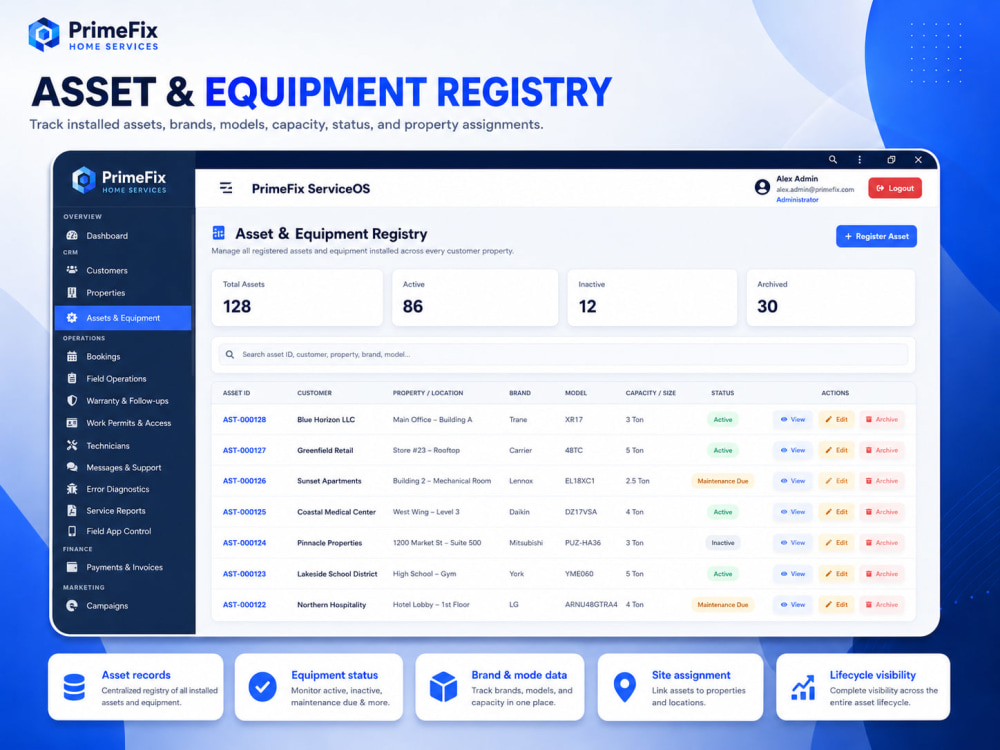This screenshot has height=750, width=1000.
Task: Edit the Northern Hospitality asset
Action: coord(836,605)
